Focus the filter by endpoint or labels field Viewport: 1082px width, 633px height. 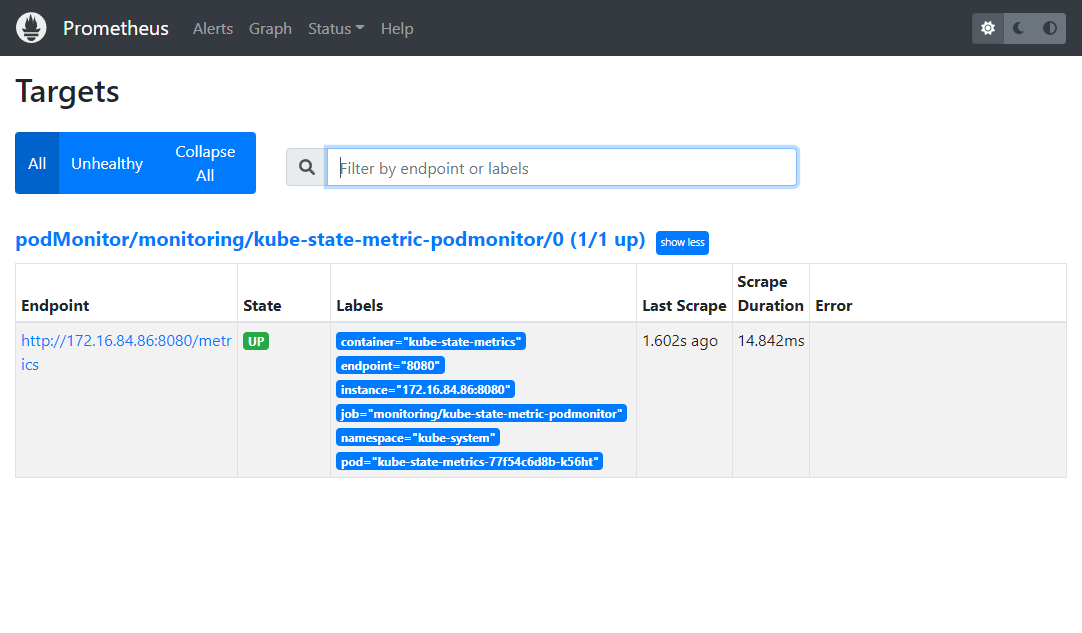(562, 167)
